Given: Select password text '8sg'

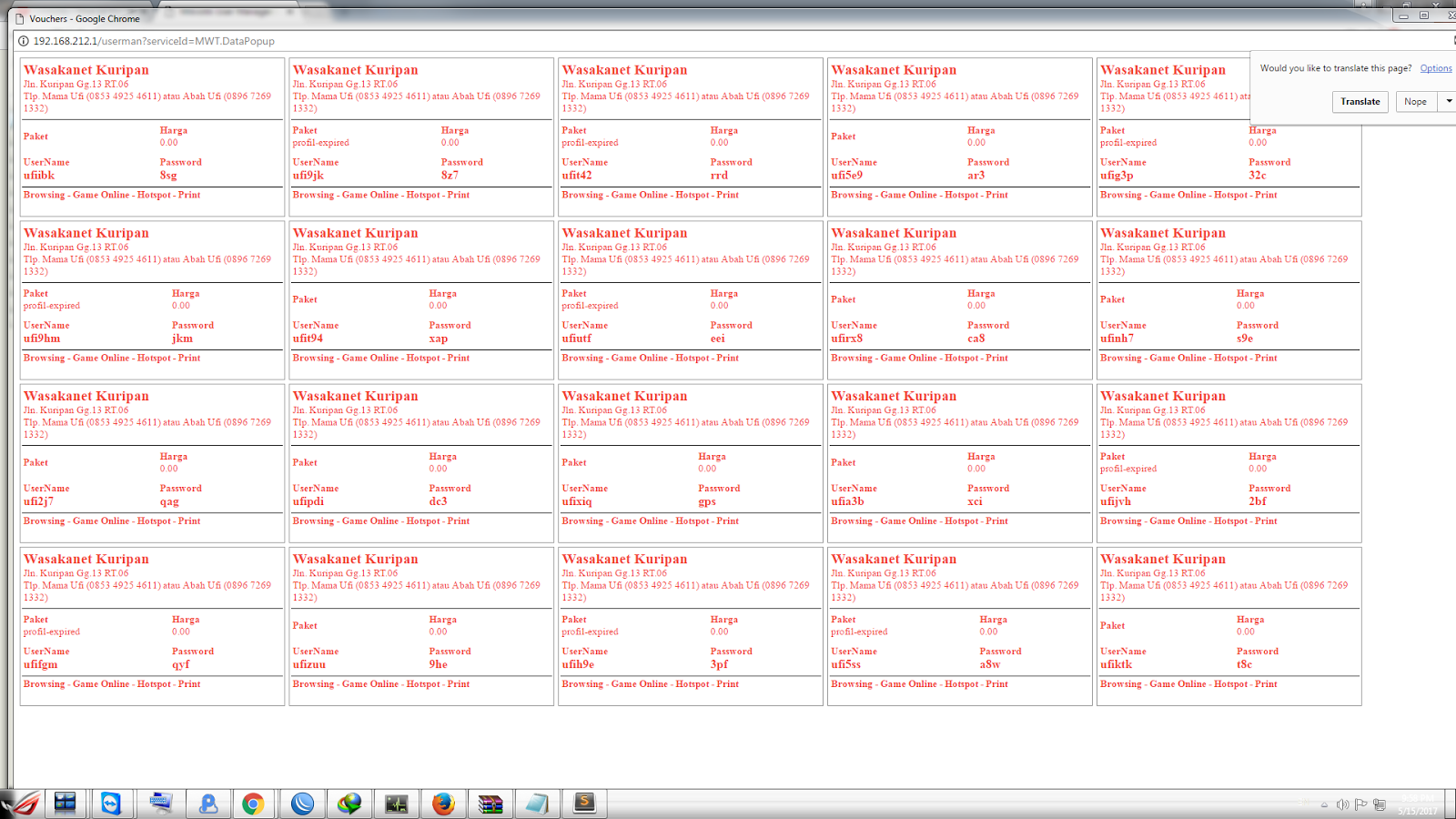Looking at the screenshot, I should [x=168, y=176].
